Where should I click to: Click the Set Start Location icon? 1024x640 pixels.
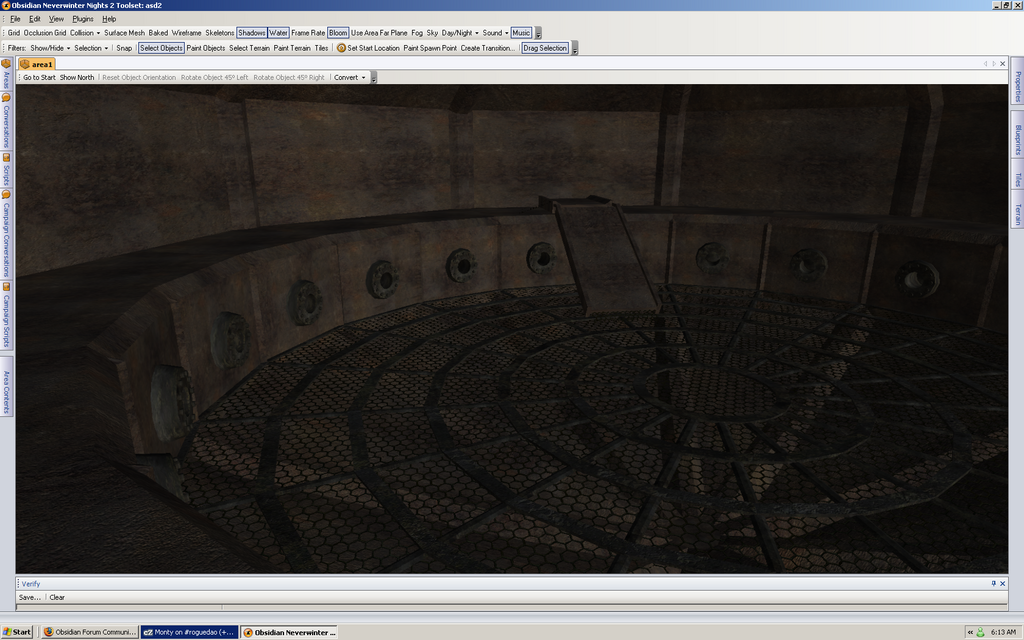point(341,48)
